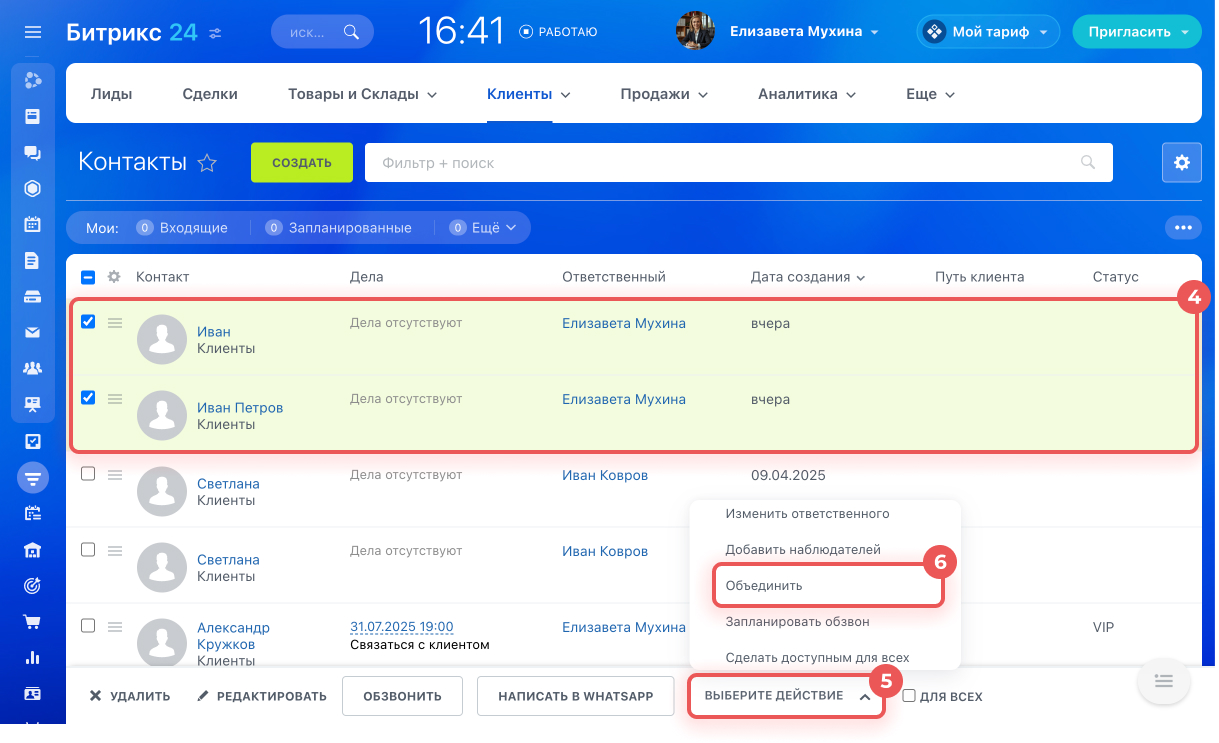Click the CRM funnel icon in sidebar
Viewport: 1219px width, 743px height.
coord(33,478)
